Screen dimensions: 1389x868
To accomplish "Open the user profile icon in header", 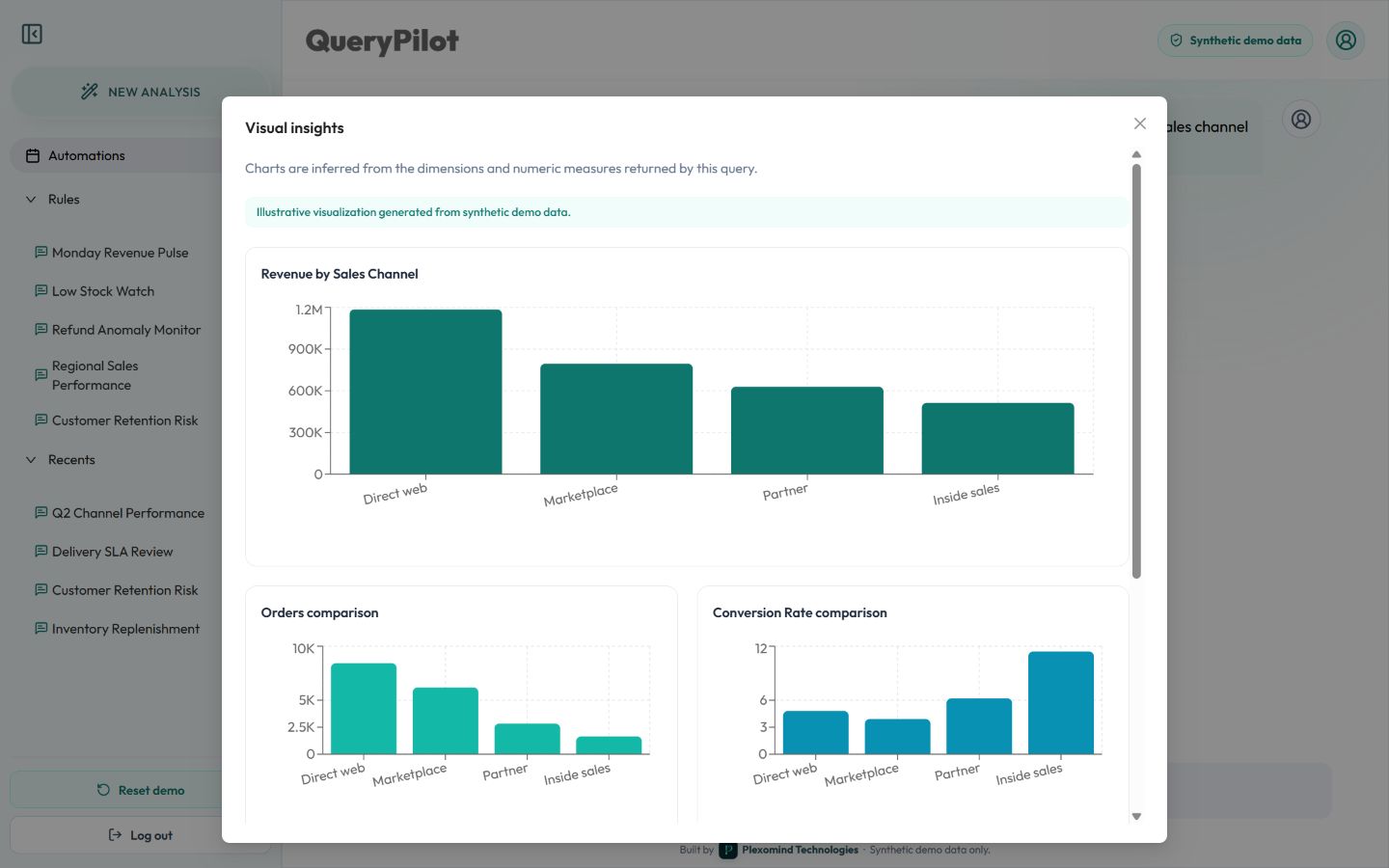I will pyautogui.click(x=1346, y=41).
